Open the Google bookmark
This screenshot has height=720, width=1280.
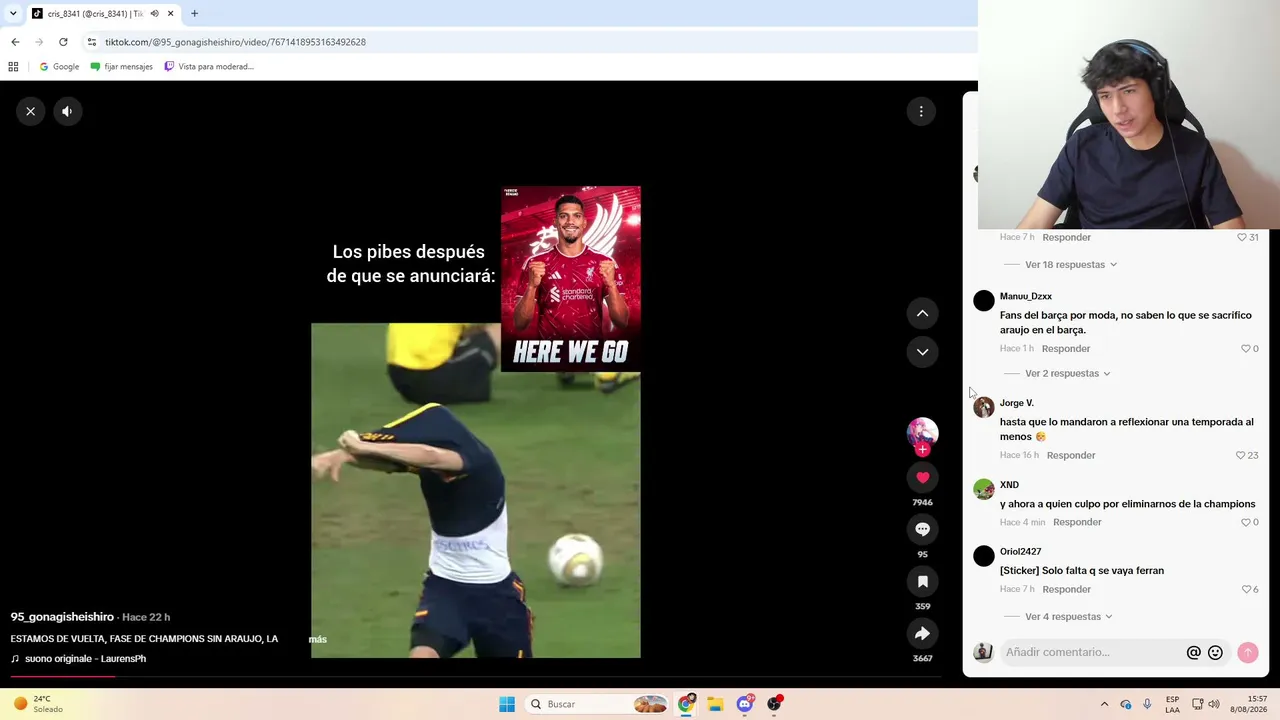(x=59, y=67)
